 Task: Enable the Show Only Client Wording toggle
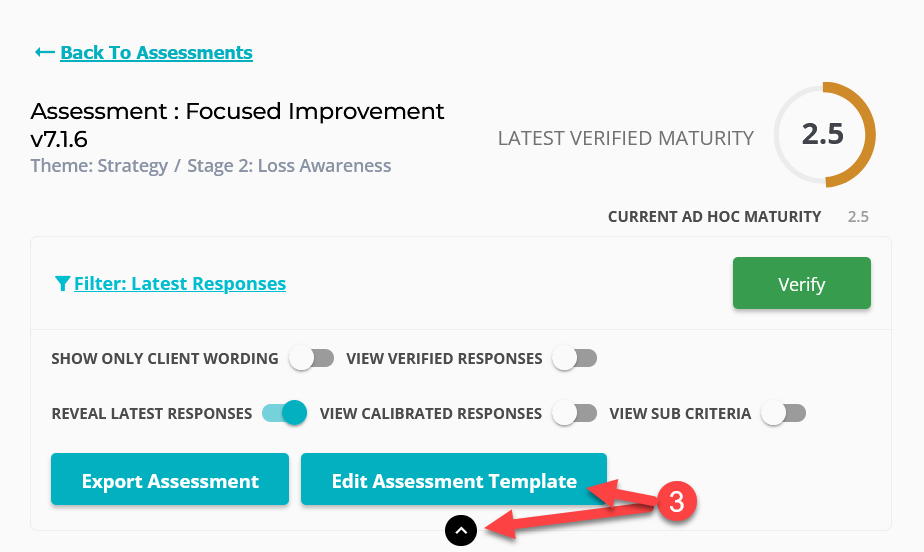tap(312, 358)
